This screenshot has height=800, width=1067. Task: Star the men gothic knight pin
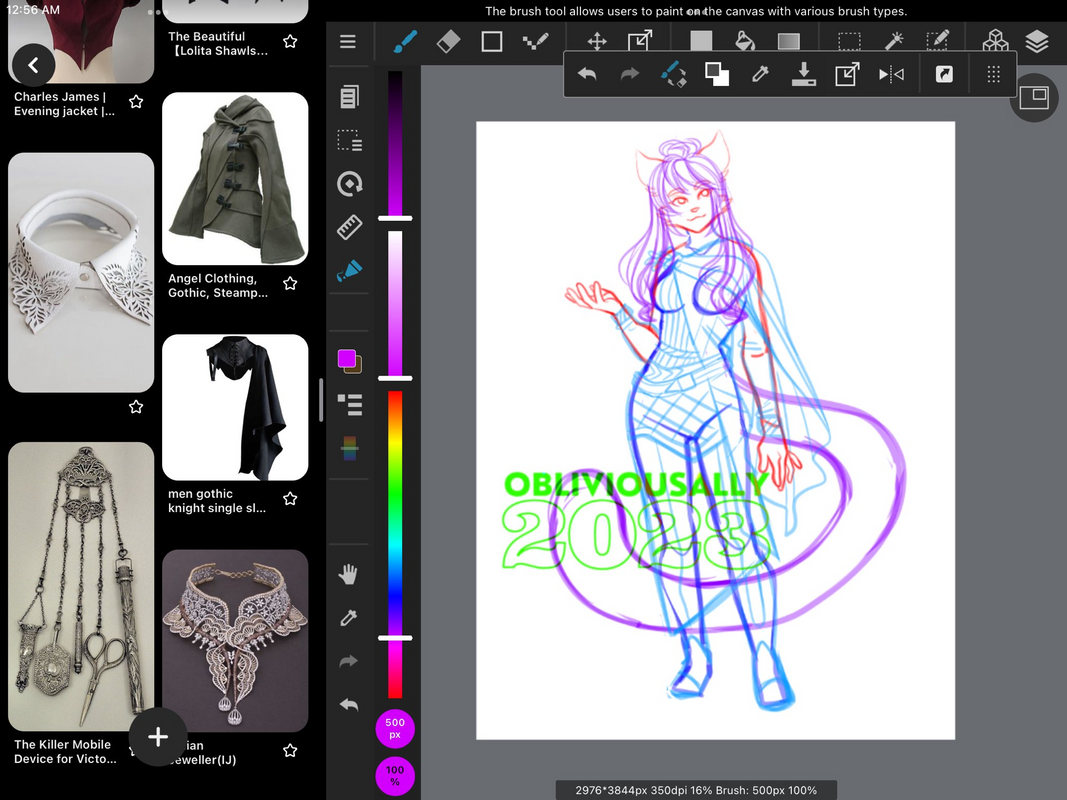(290, 499)
